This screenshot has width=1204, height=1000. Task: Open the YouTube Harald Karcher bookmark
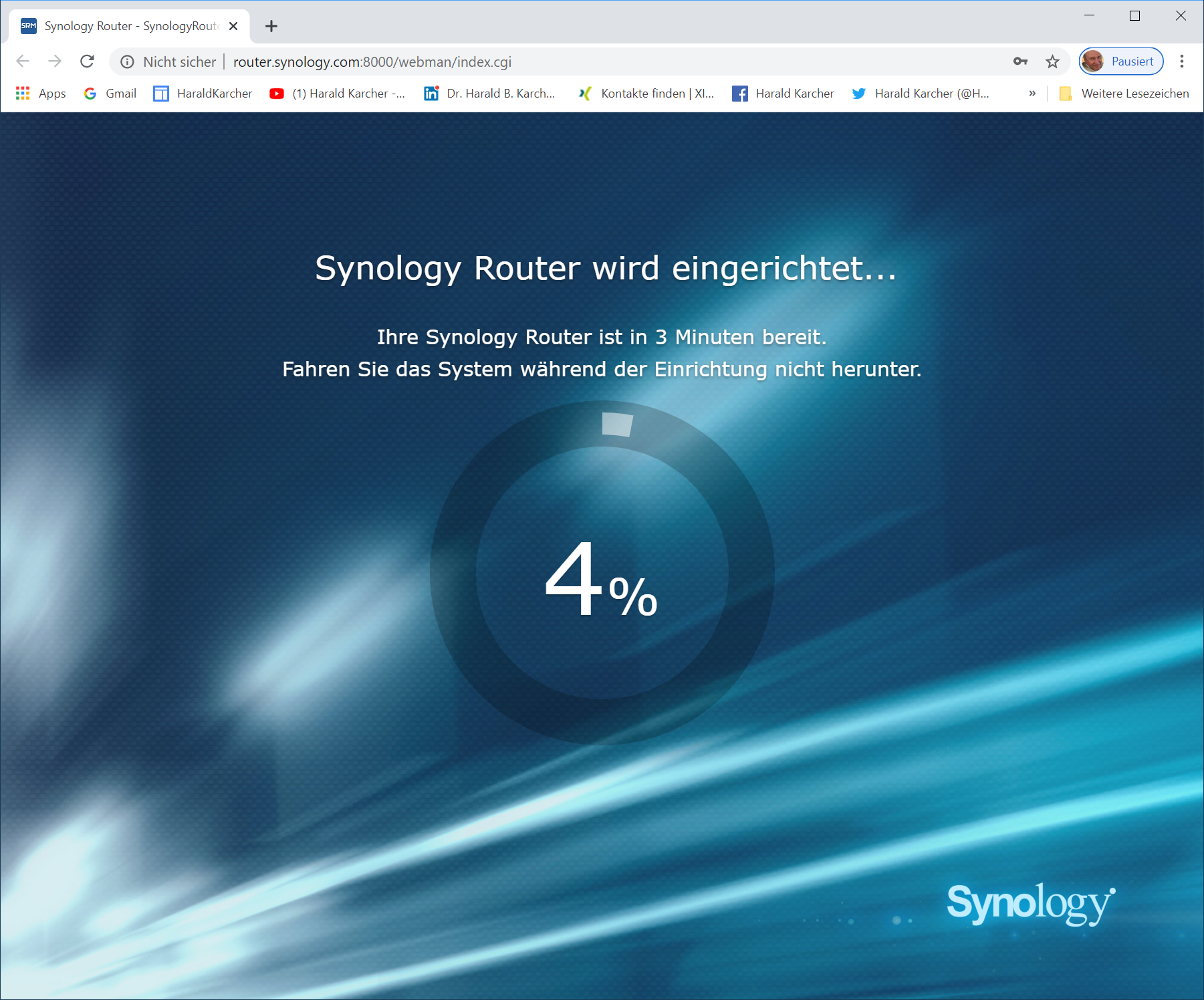(338, 94)
